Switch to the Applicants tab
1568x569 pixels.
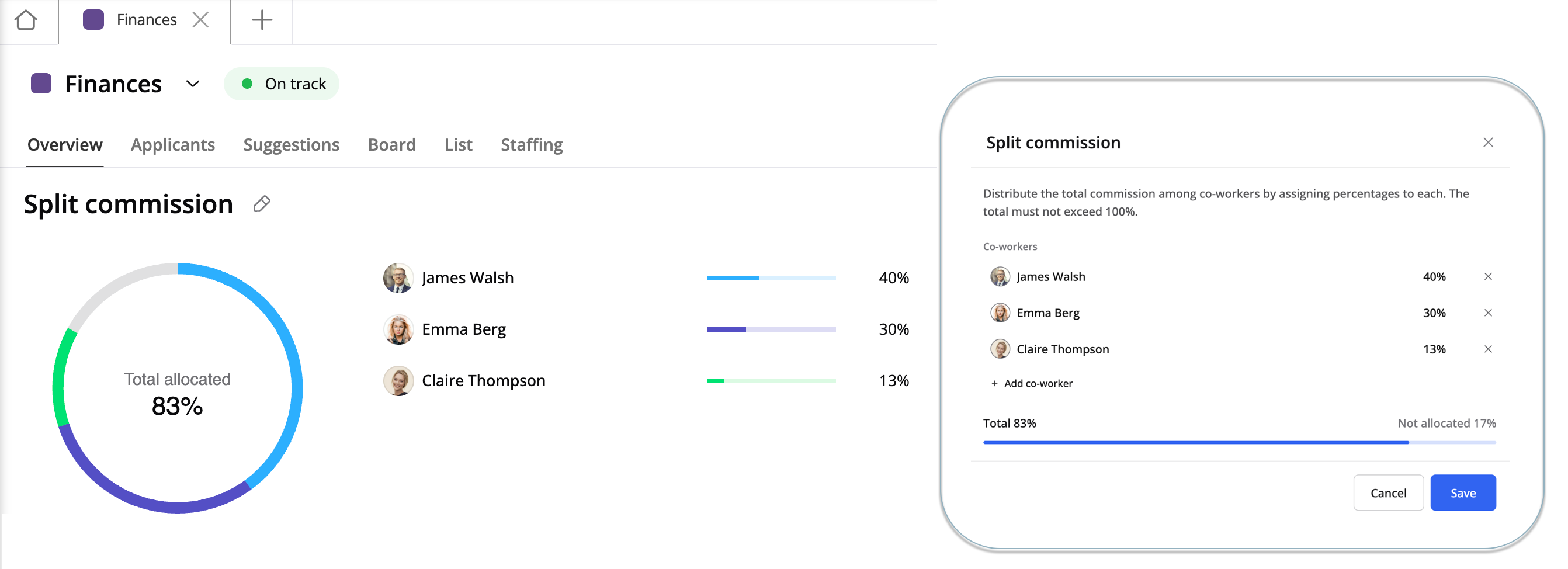click(x=173, y=145)
